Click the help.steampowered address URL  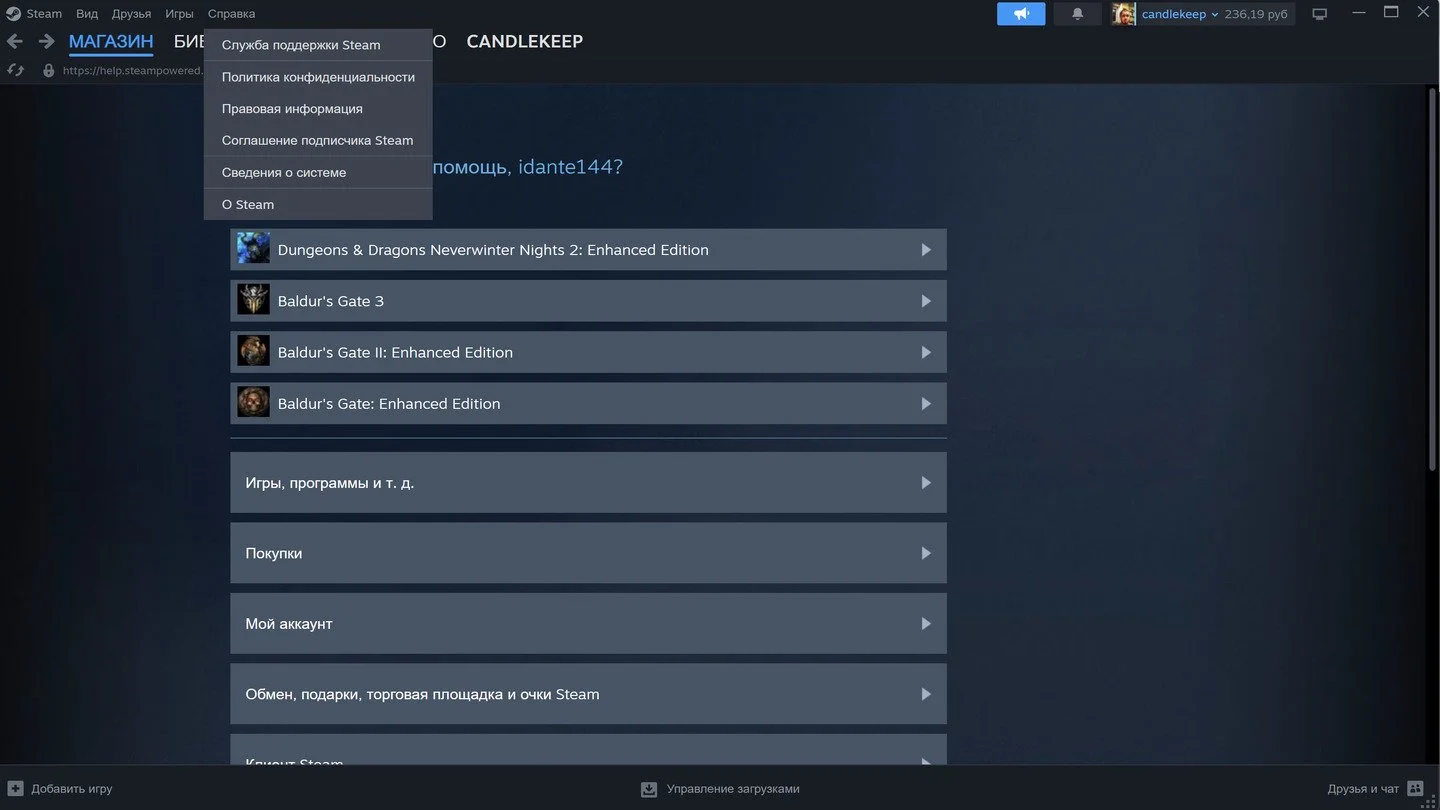(x=132, y=71)
